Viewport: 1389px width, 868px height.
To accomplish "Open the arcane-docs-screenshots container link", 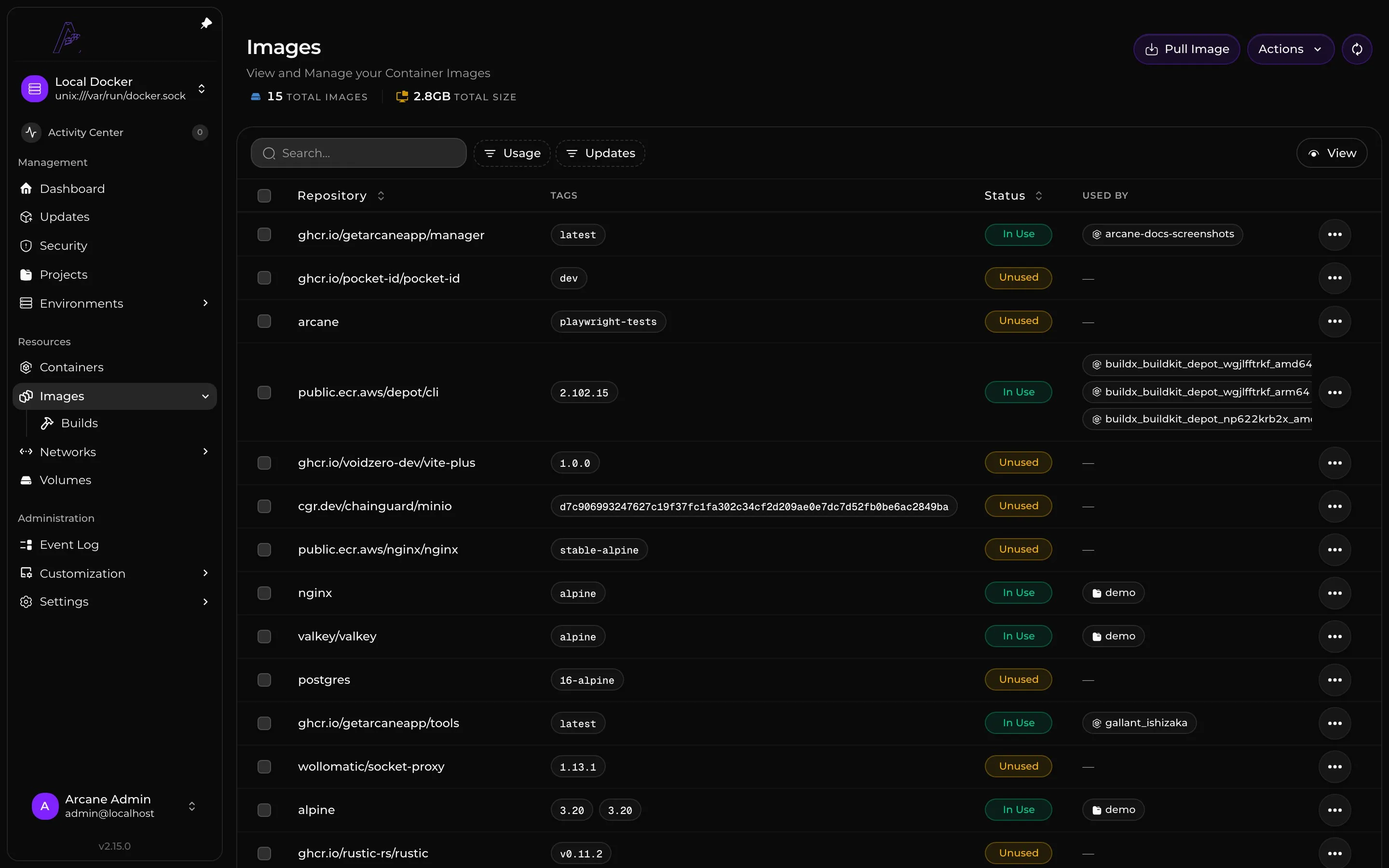I will click(1162, 234).
